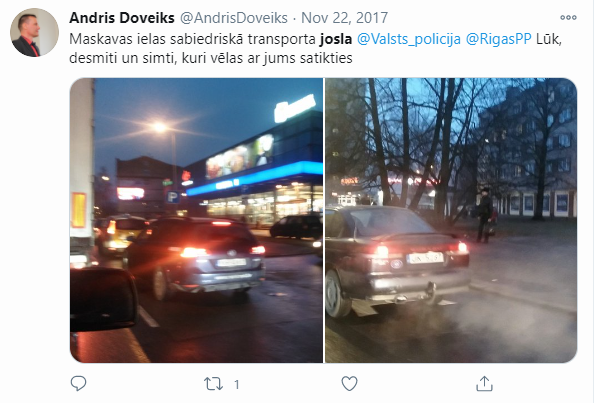Open left photo of shopping center traffic
The width and height of the screenshot is (606, 403).
[196, 220]
